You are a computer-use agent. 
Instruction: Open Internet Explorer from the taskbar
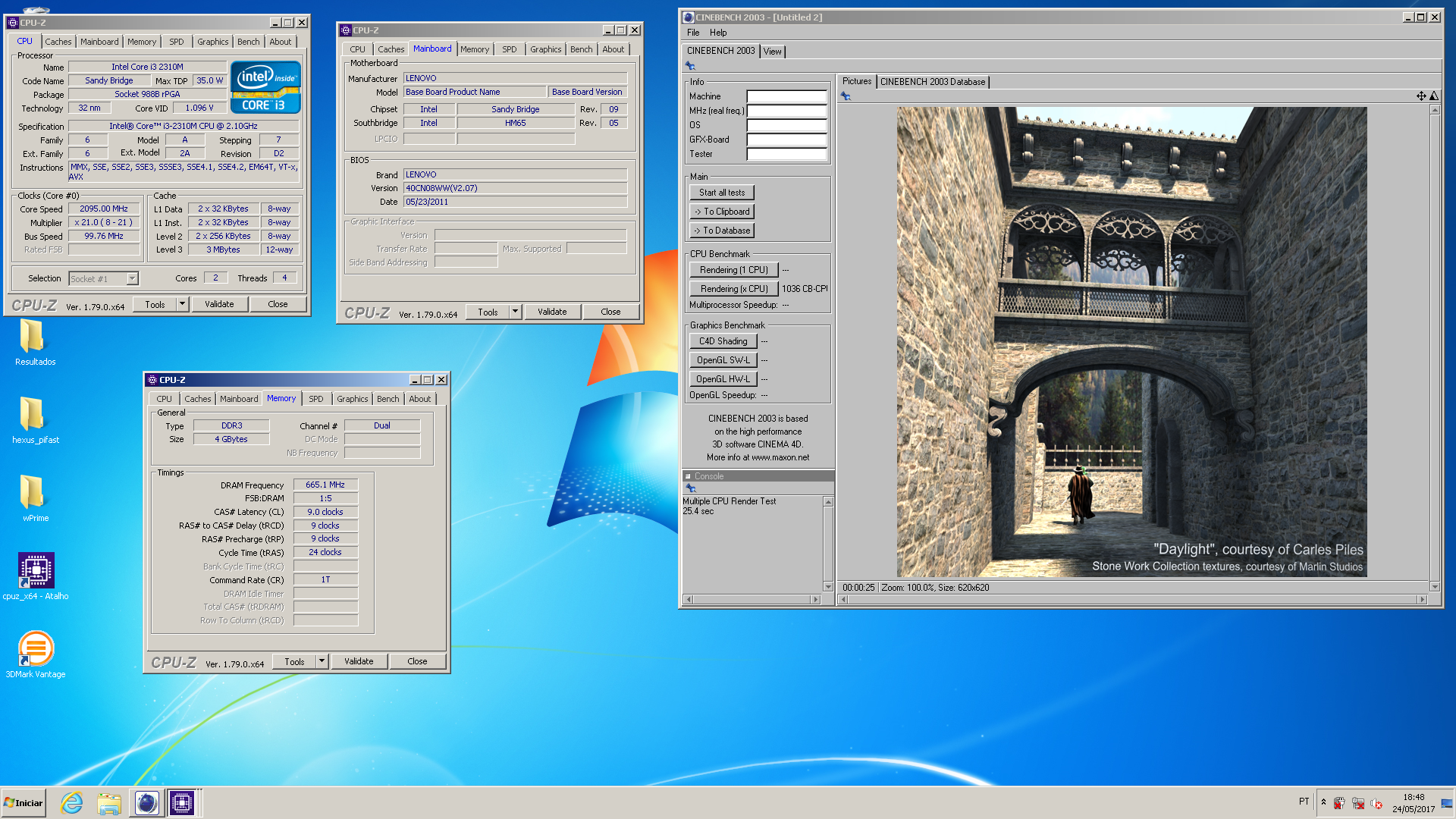click(72, 803)
